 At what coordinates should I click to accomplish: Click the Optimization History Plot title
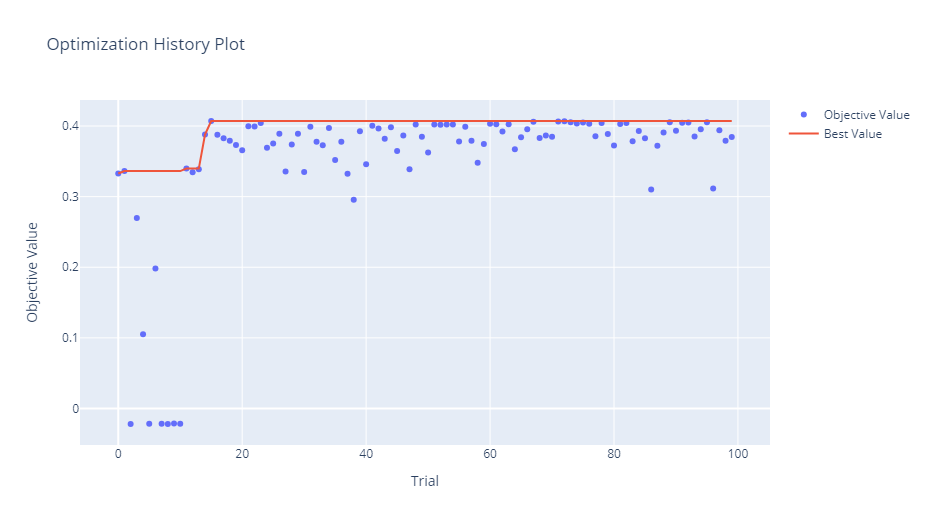pyautogui.click(x=145, y=45)
